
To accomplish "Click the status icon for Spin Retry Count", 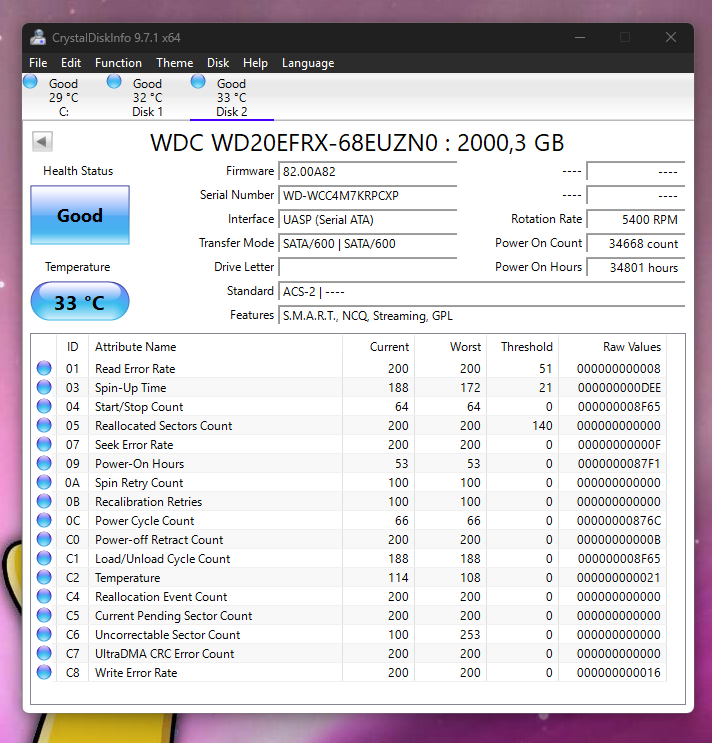I will pyautogui.click(x=44, y=482).
